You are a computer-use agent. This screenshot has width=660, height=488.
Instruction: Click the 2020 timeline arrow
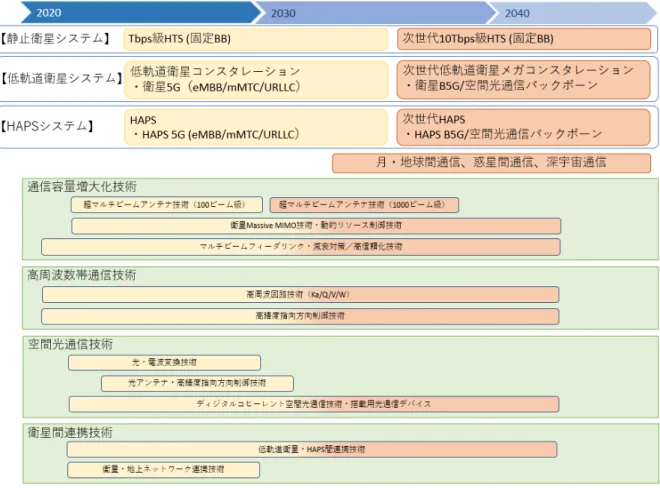click(141, 13)
